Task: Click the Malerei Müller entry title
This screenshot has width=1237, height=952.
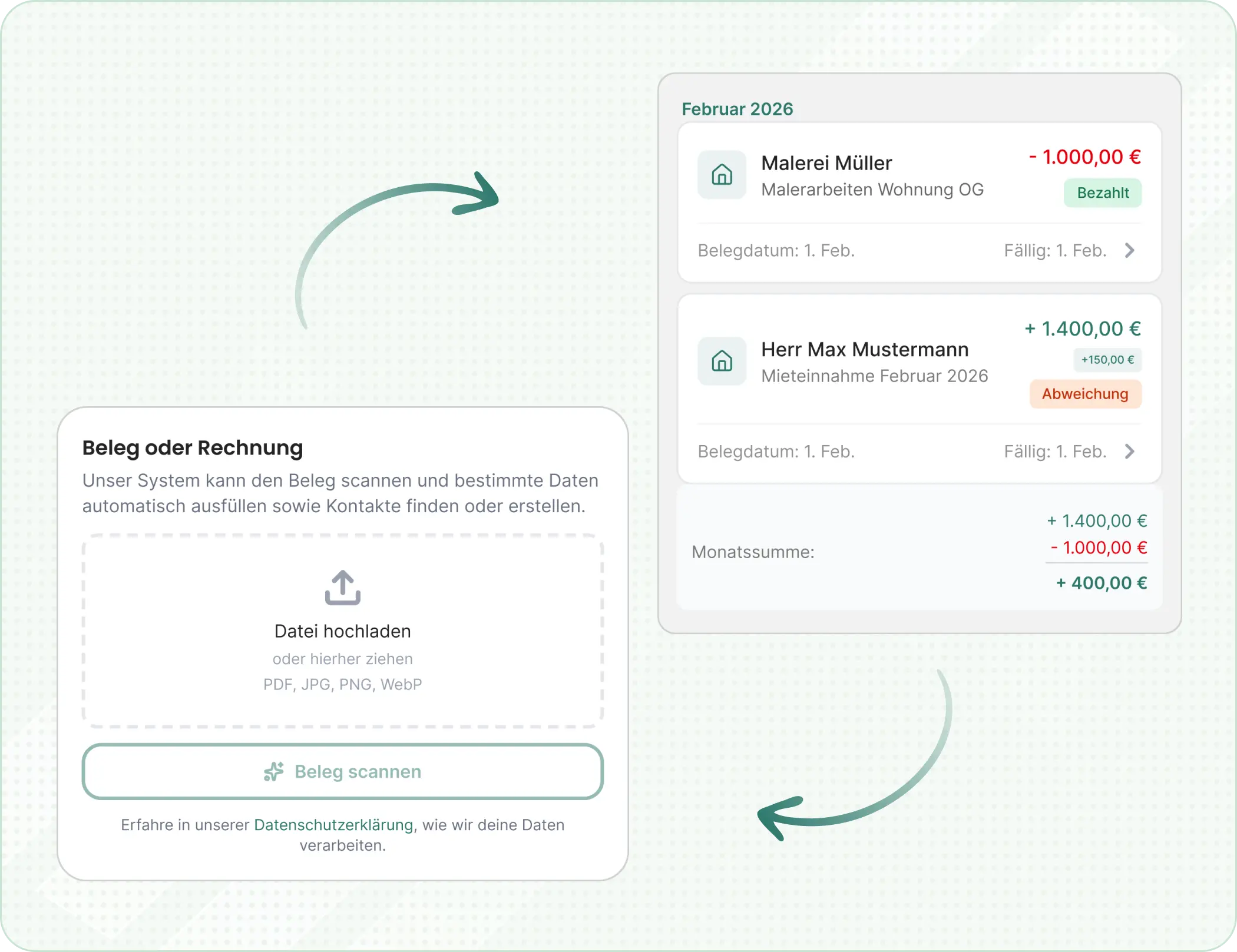Action: pos(826,163)
